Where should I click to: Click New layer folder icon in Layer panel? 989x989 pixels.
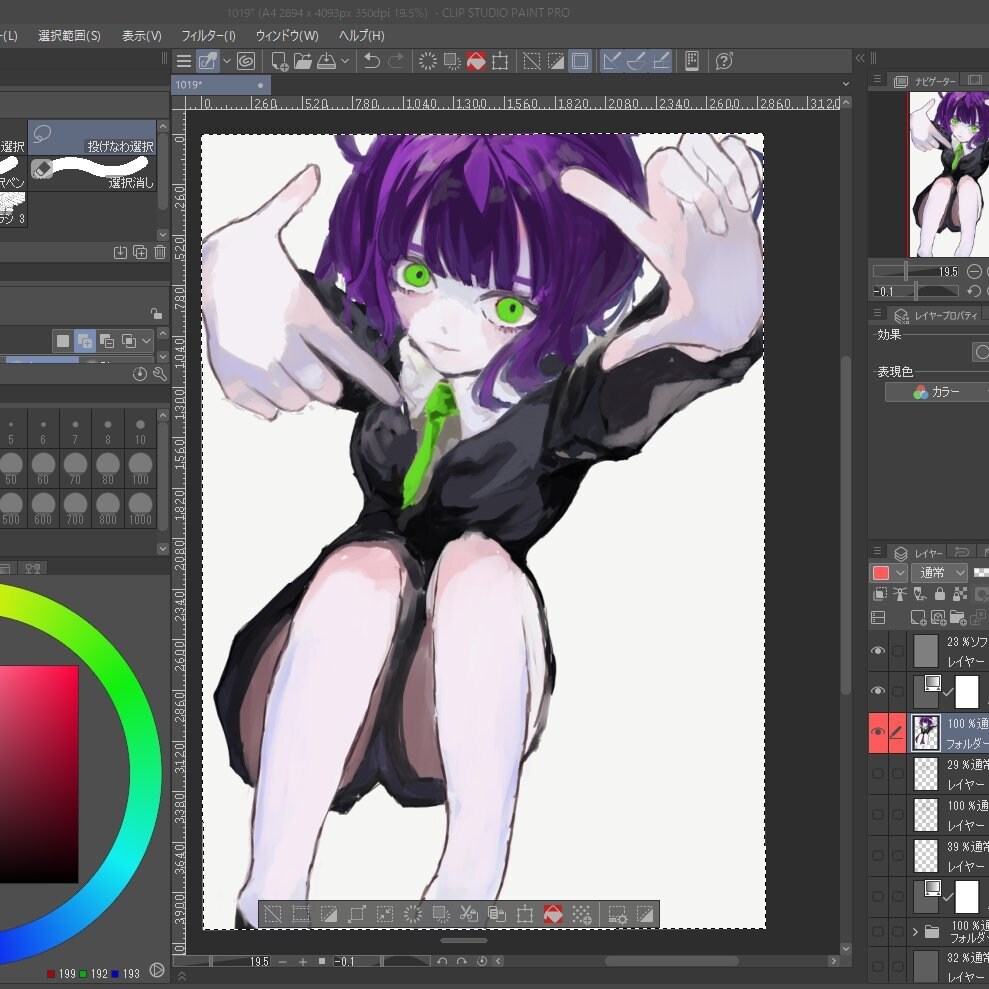[x=957, y=617]
